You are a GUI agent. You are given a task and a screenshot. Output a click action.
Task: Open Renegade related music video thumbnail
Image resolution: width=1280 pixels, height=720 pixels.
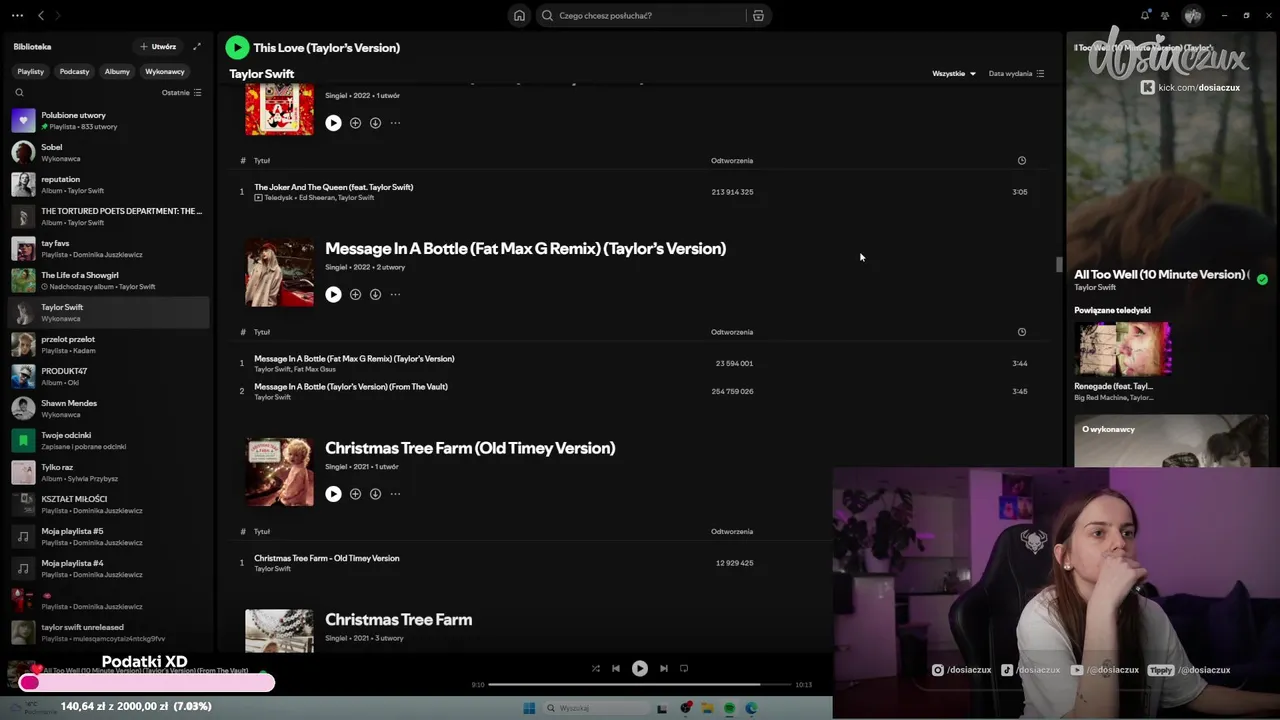click(x=1123, y=349)
